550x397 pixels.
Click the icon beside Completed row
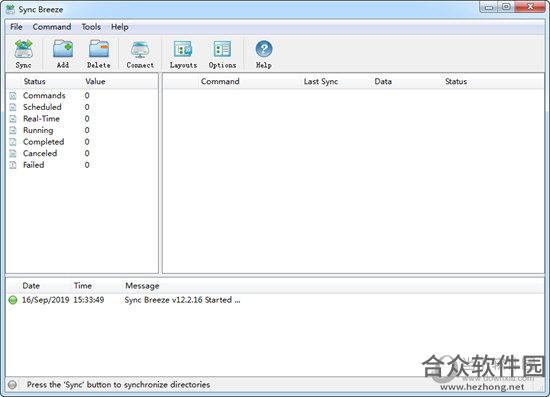[13, 142]
